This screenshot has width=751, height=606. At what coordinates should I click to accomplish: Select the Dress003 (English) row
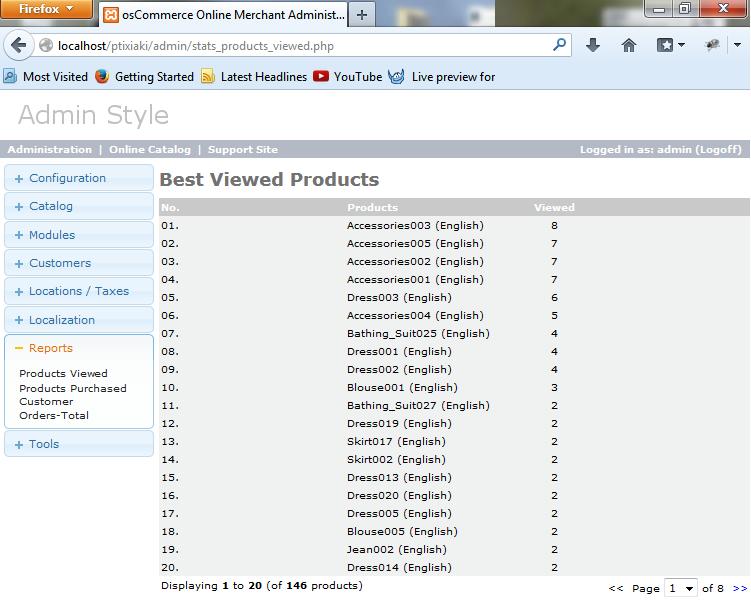pos(454,297)
